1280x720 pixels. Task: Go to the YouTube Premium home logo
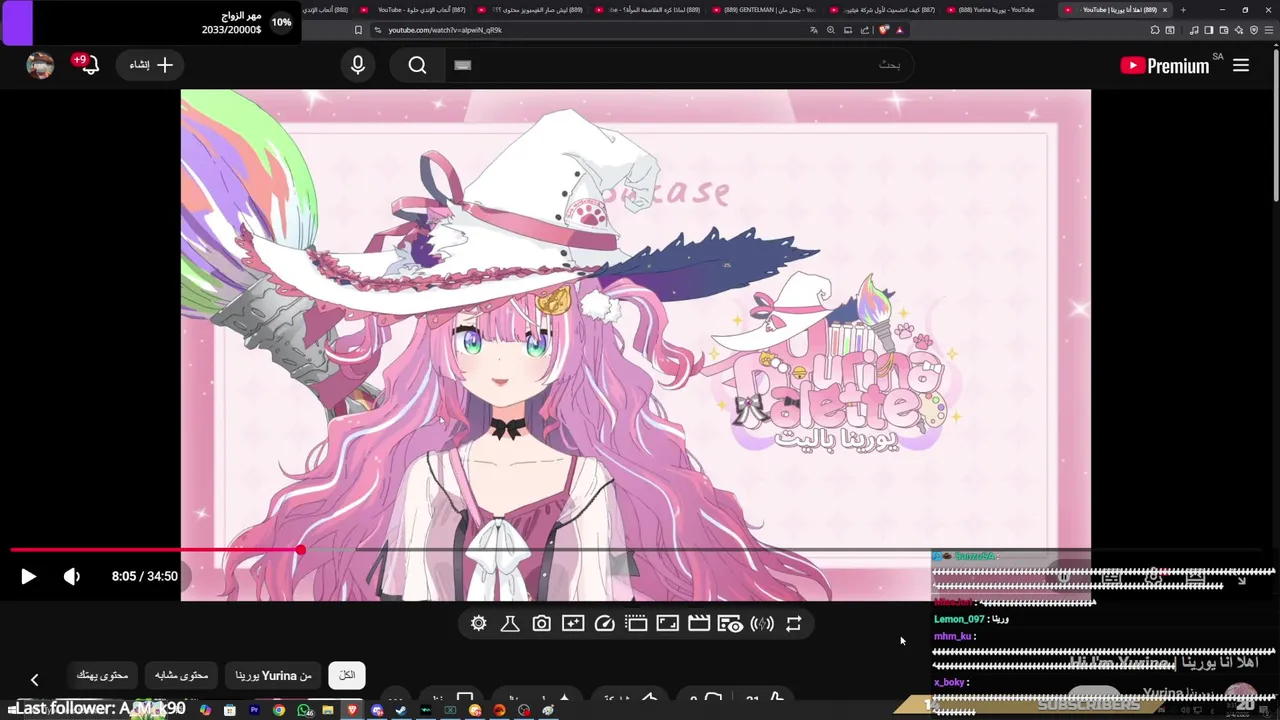1166,65
